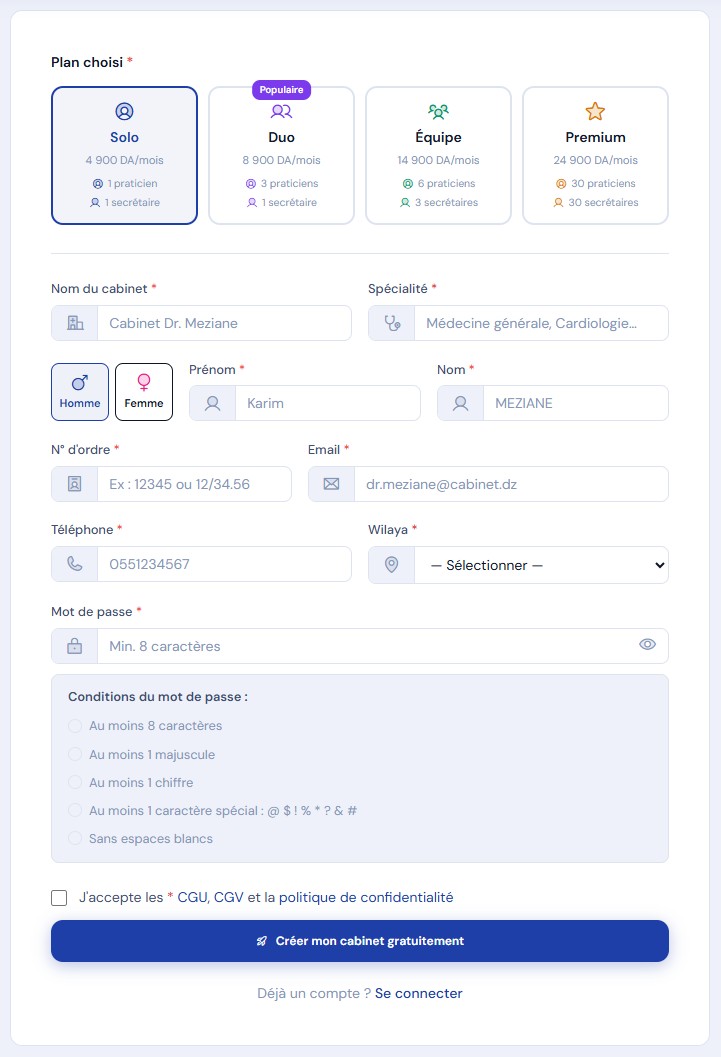721x1057 pixels.
Task: Click secretary icon beside '30 secrétaires'
Action: [558, 202]
